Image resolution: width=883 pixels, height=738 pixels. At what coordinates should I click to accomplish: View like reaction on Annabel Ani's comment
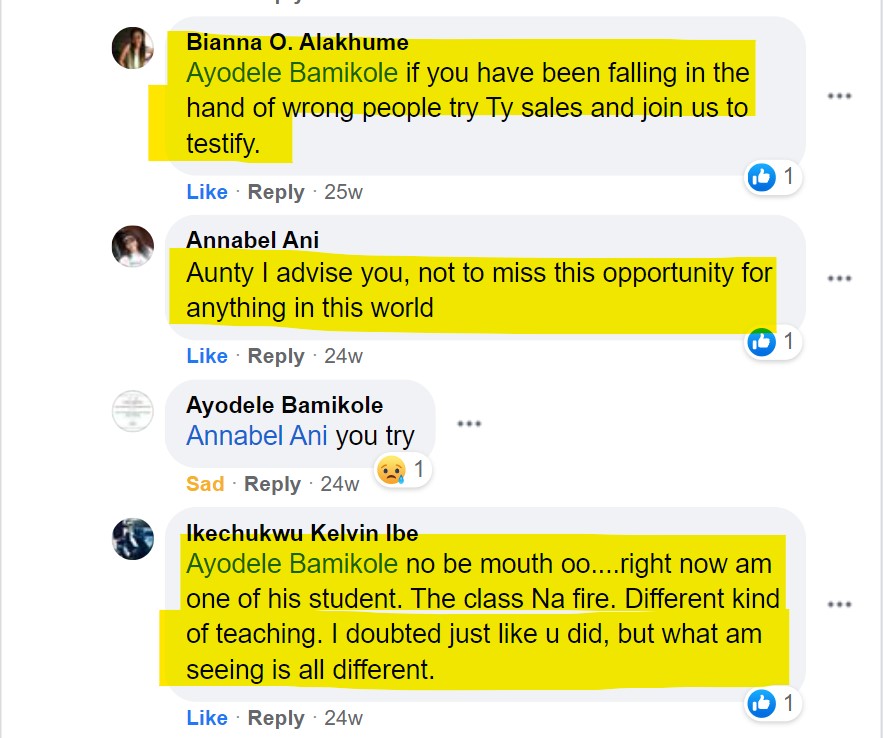773,342
